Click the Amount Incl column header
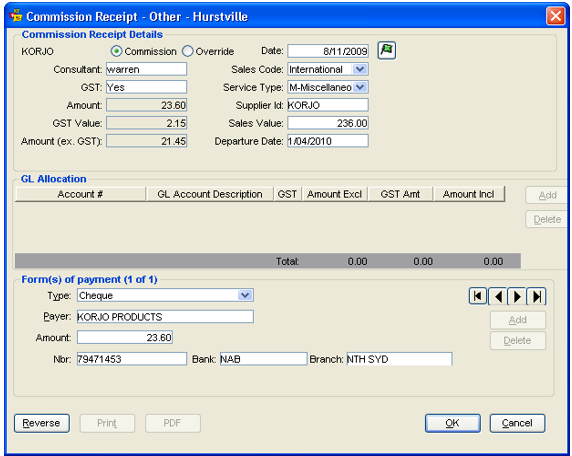The height and width of the screenshot is (456, 572). (469, 194)
